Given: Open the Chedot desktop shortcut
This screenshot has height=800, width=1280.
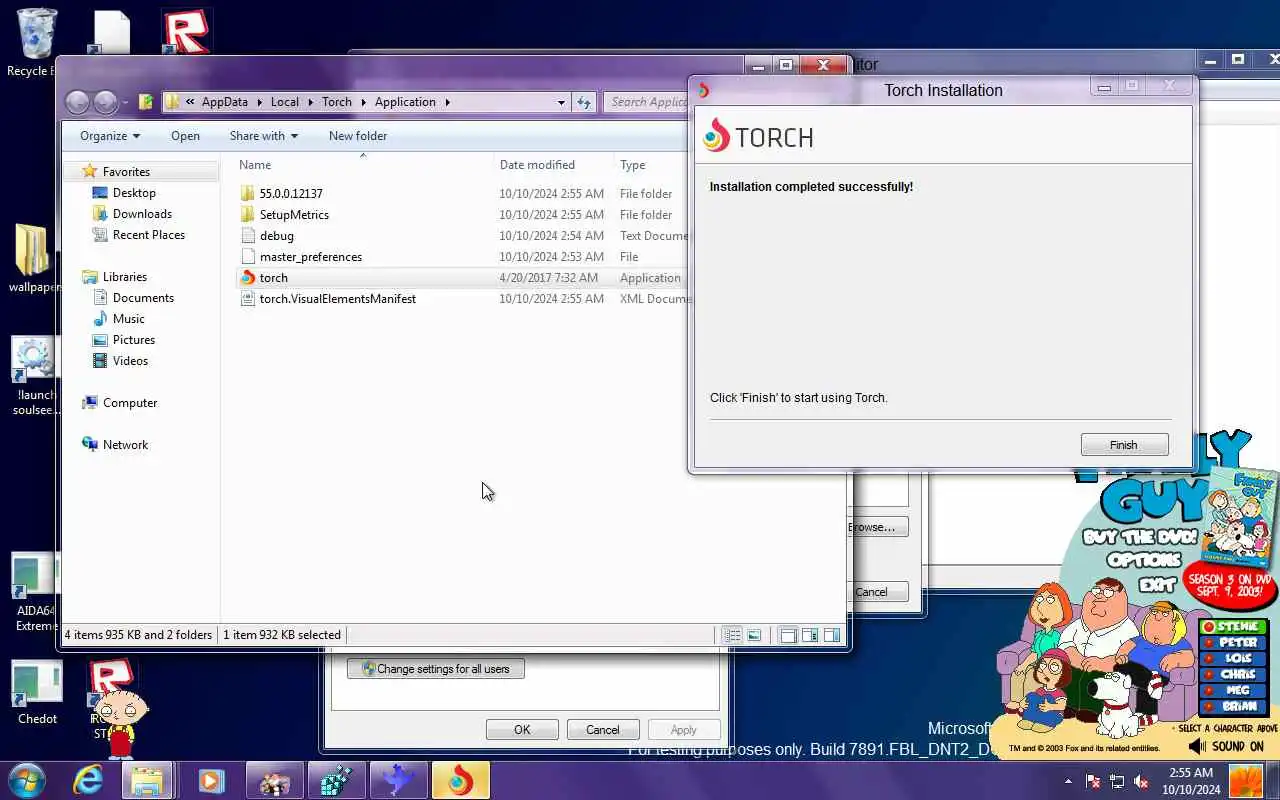Looking at the screenshot, I should [37, 693].
